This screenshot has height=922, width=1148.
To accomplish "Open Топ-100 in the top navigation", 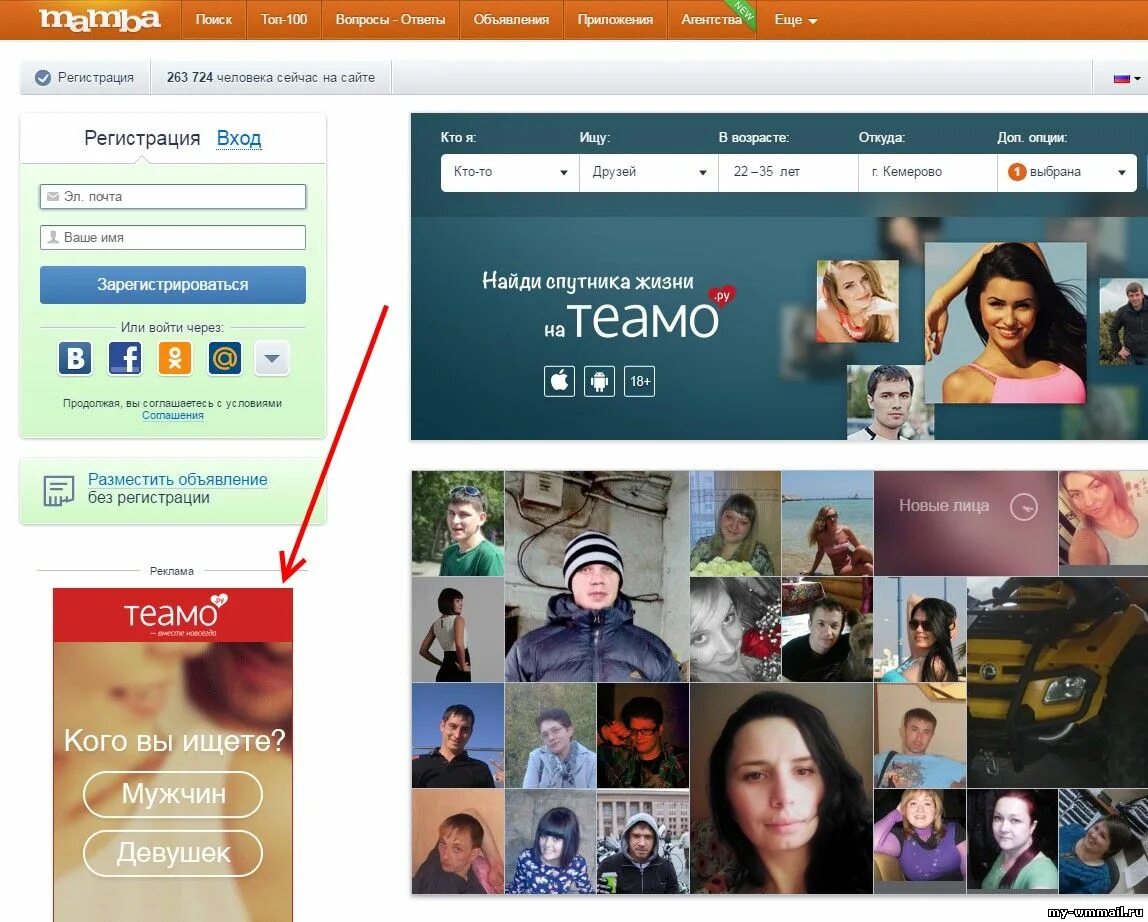I will [x=284, y=20].
